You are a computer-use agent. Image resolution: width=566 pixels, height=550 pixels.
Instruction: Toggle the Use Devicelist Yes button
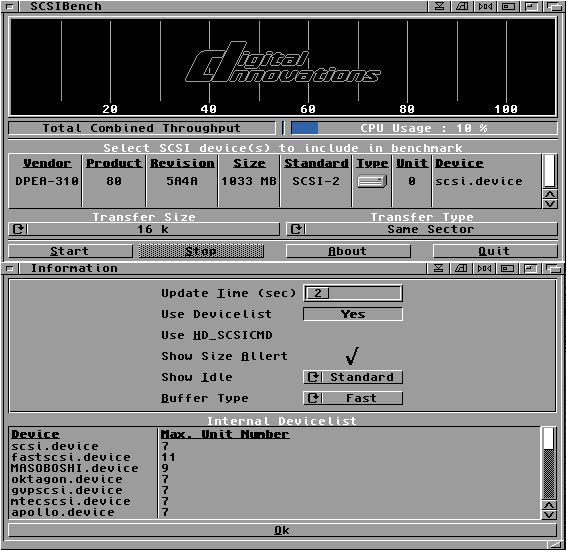353,314
